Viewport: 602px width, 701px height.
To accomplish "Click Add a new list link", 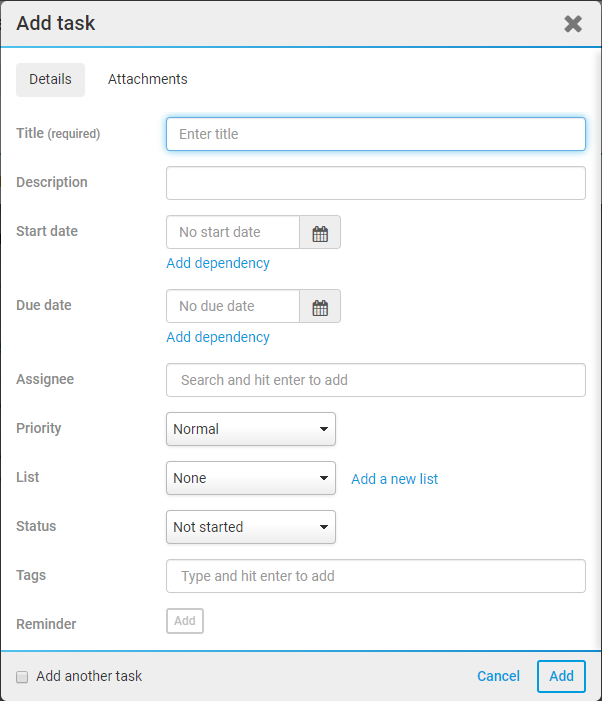I will 394,479.
